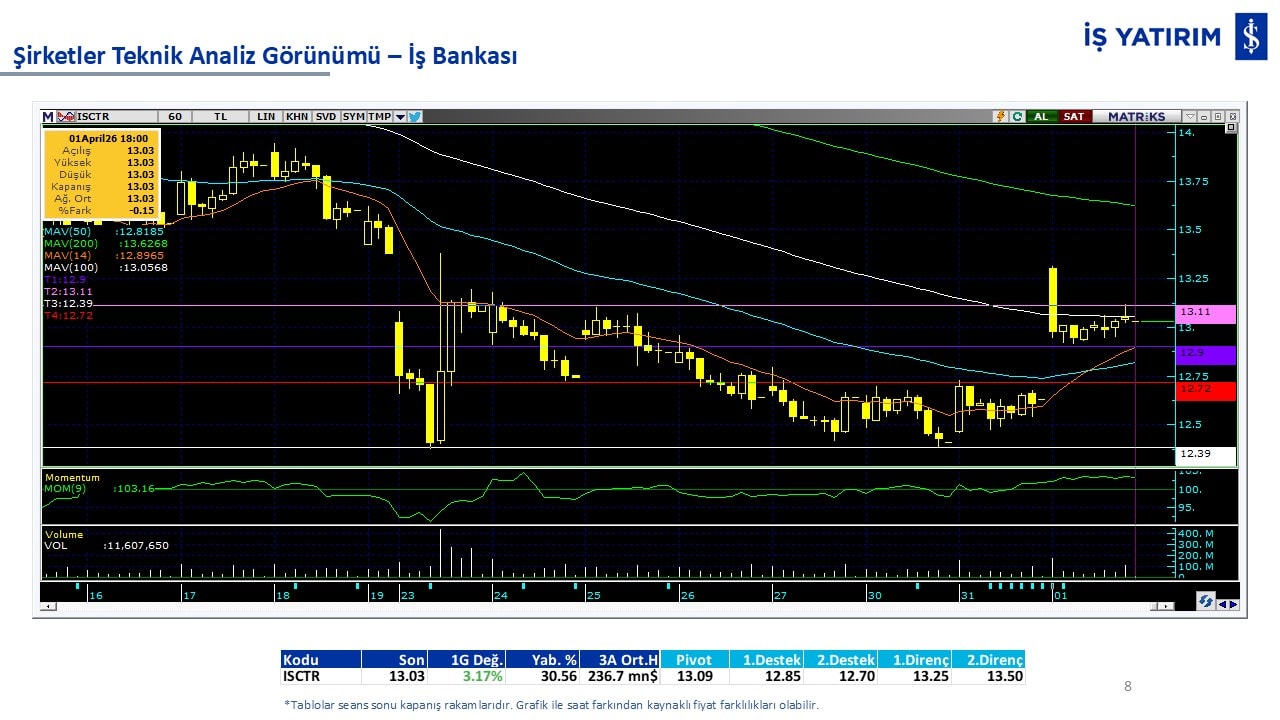Click the green circular refresh icon
Viewport: 1280px width, 720px height.
pyautogui.click(x=1016, y=117)
